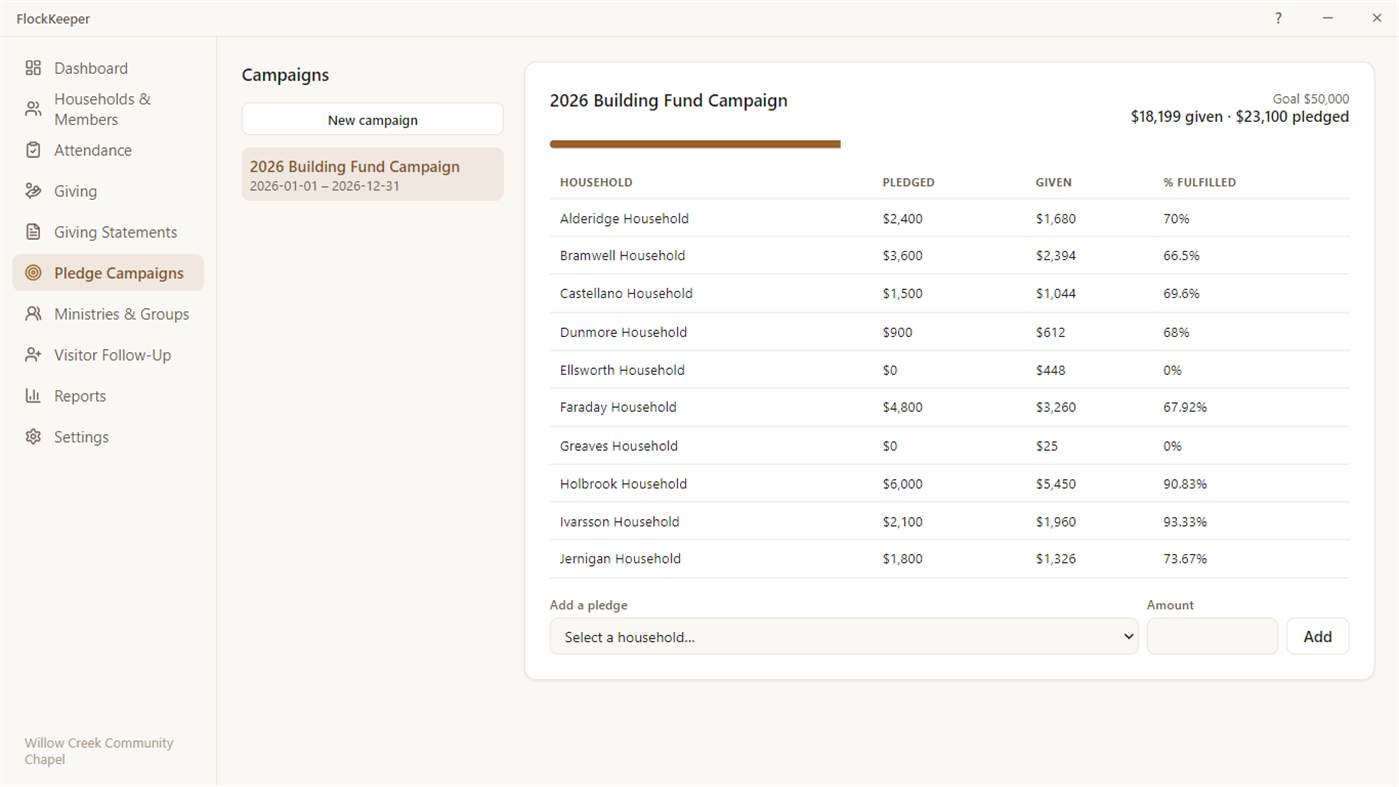Select Bramwell Household in the table

(622, 256)
